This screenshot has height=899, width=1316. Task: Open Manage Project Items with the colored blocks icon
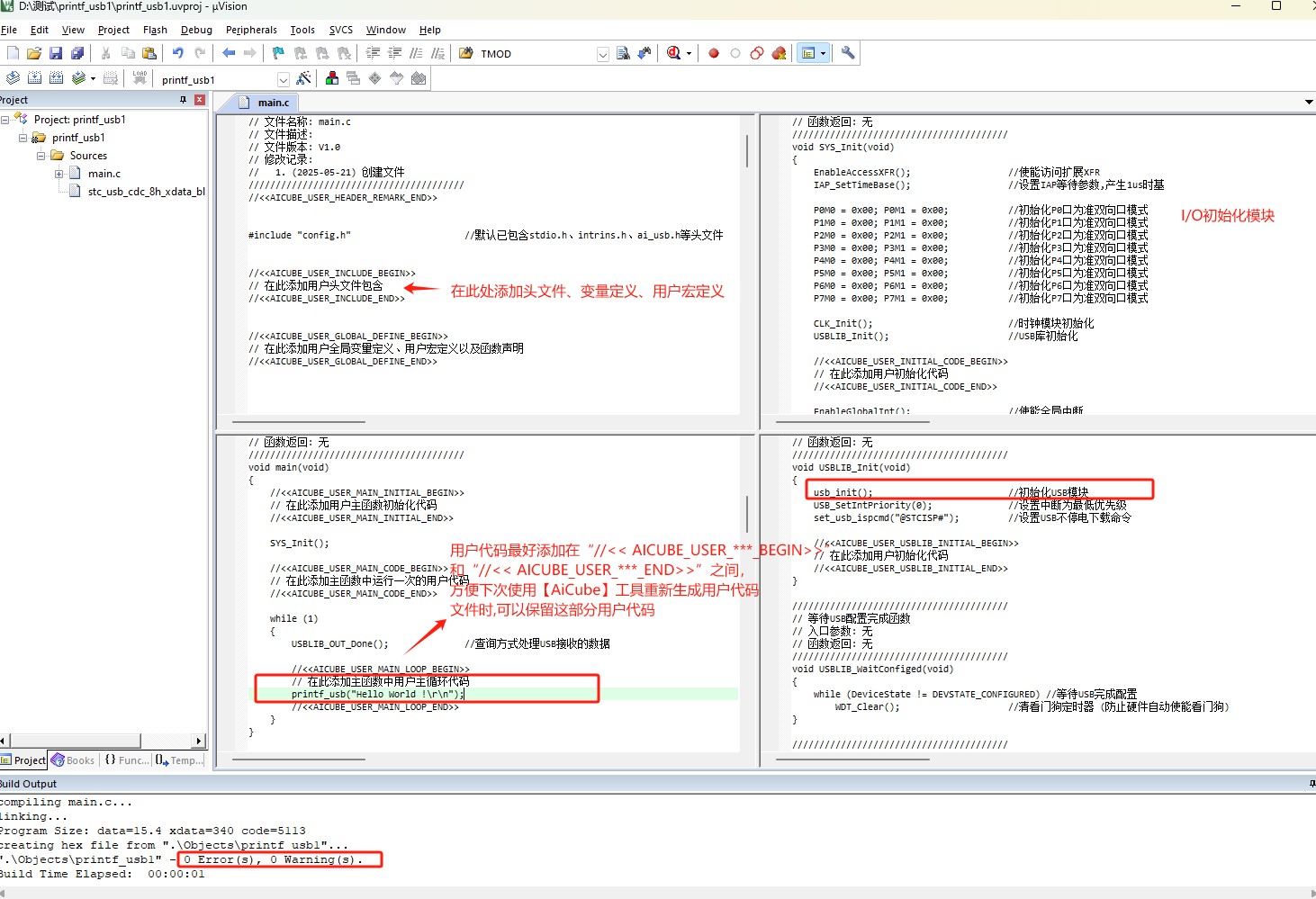(332, 78)
